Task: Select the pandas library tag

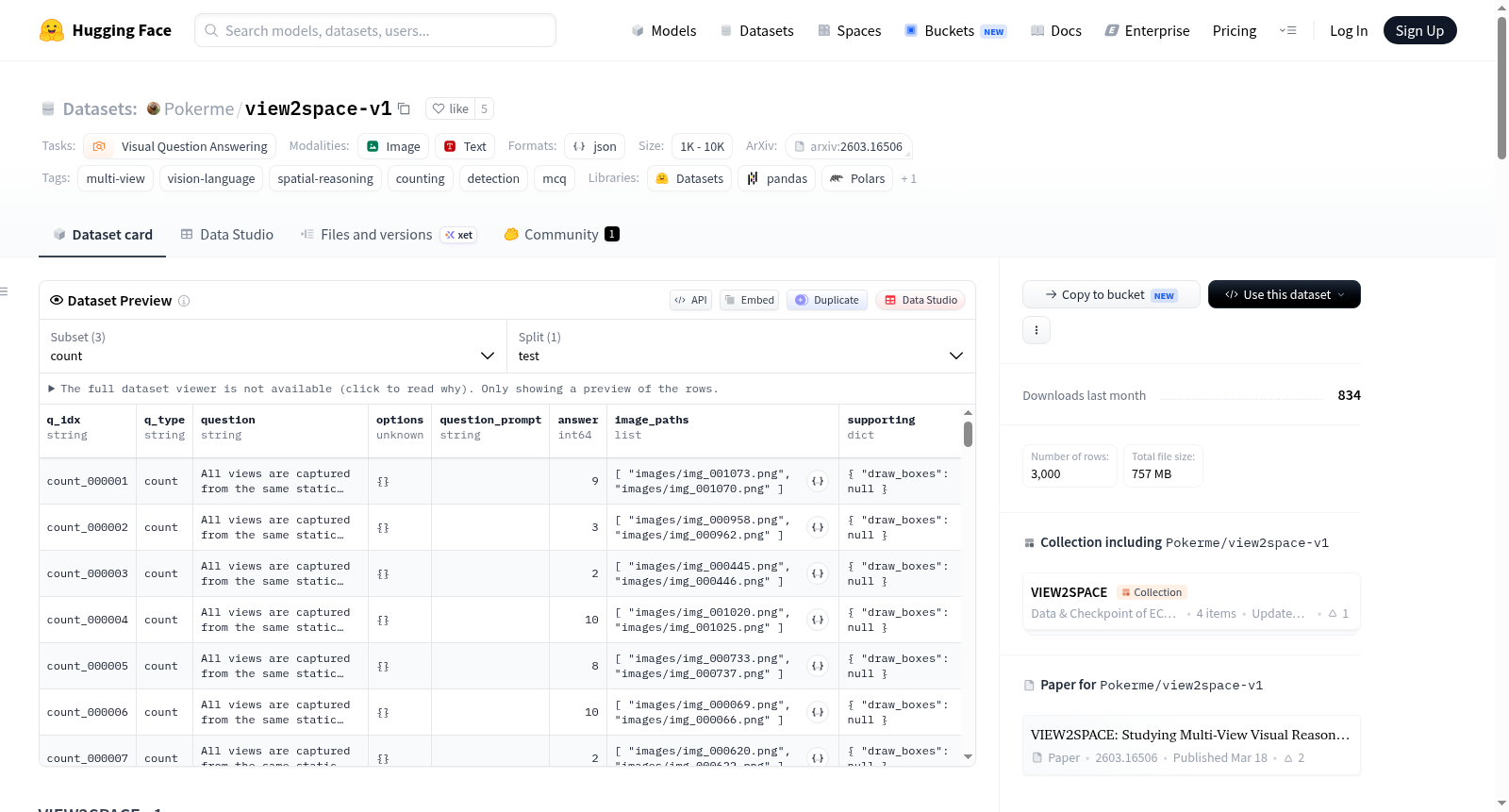Action: pyautogui.click(x=777, y=178)
